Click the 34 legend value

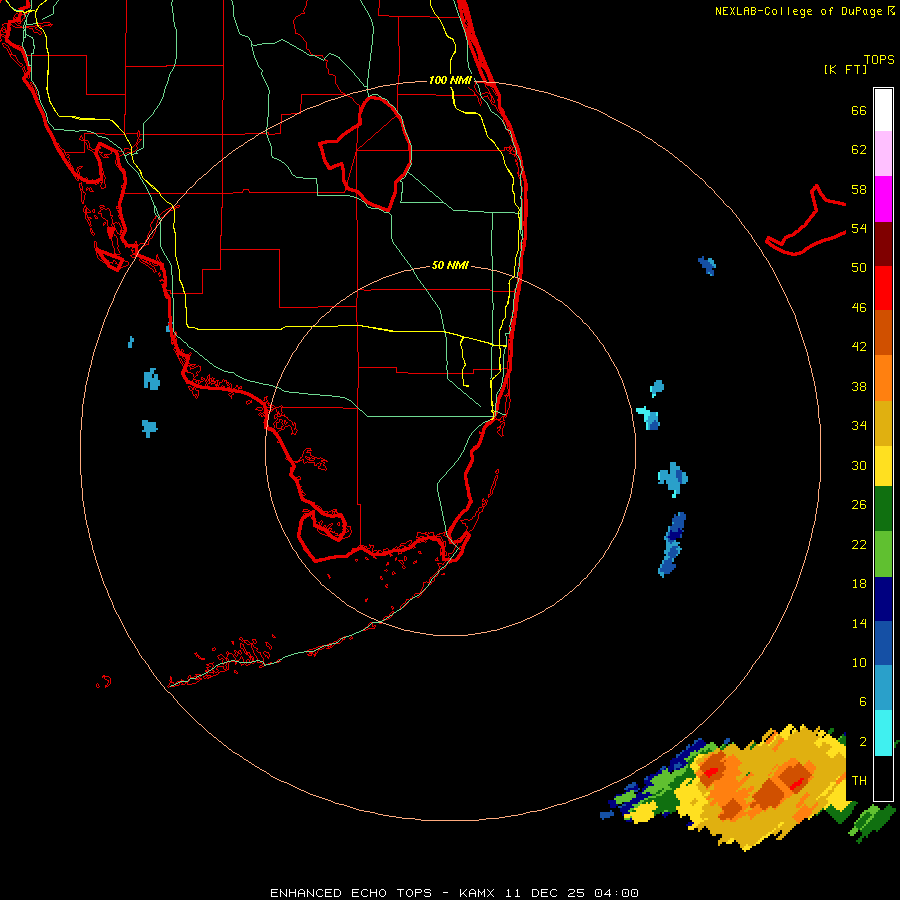coord(859,425)
